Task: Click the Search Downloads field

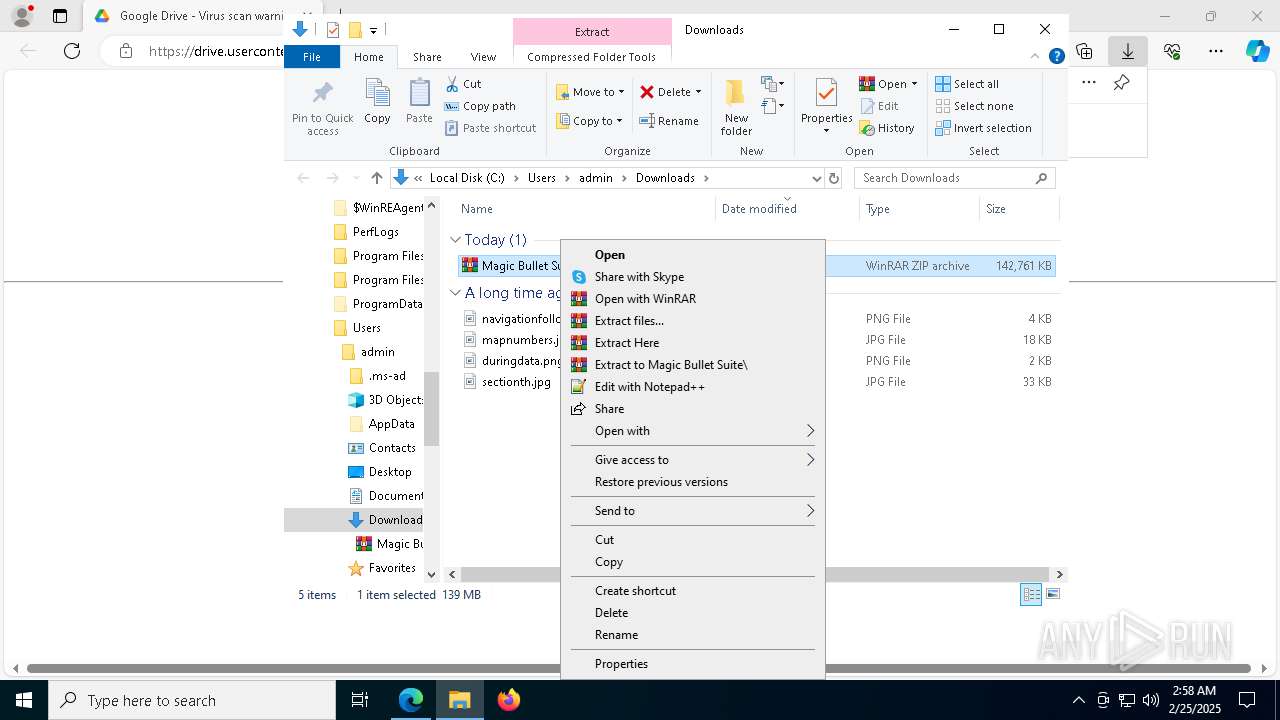Action: [x=955, y=178]
